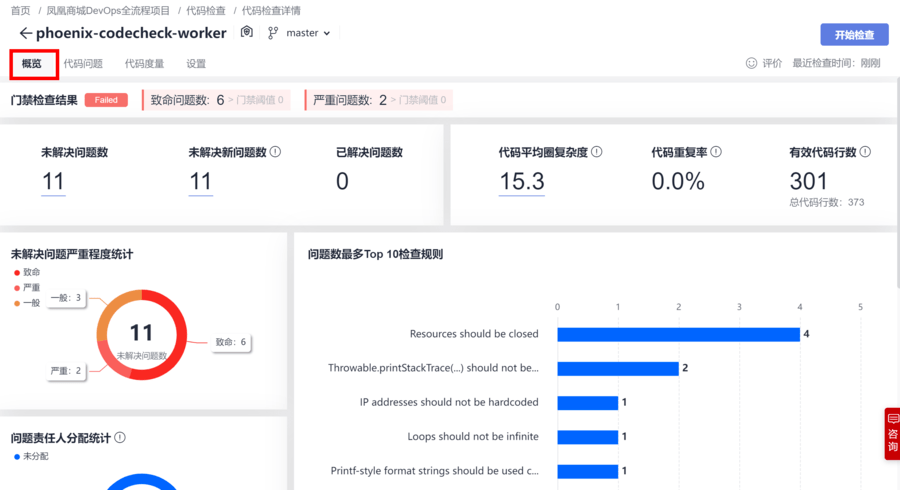Click the 代码平均圈复杂度 value 15.3
This screenshot has width=900, height=490.
click(521, 182)
